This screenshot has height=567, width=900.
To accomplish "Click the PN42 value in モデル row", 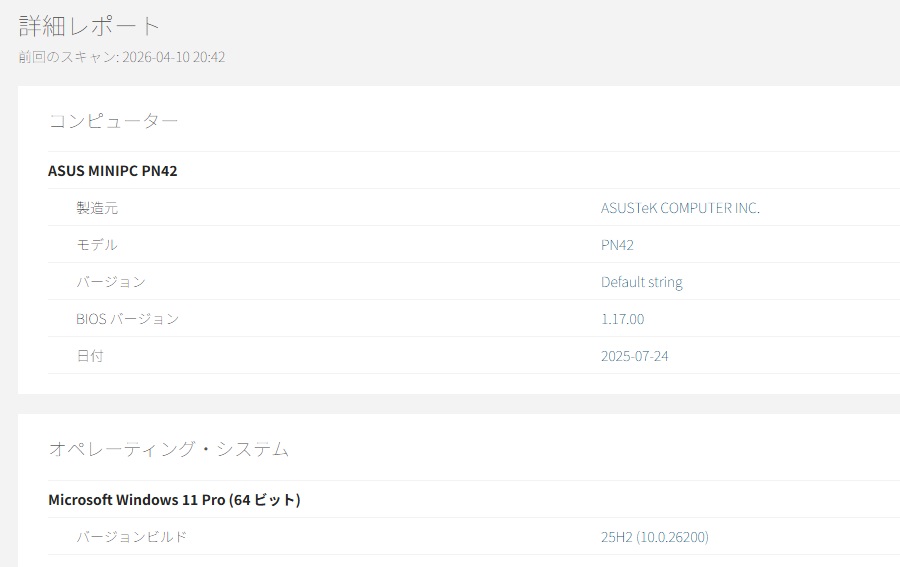I will point(617,245).
